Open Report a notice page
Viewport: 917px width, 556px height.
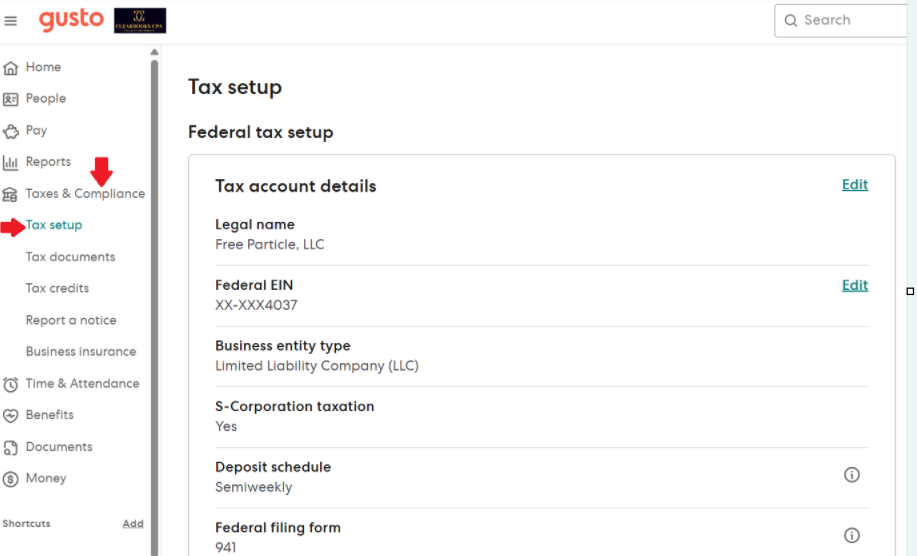(71, 320)
